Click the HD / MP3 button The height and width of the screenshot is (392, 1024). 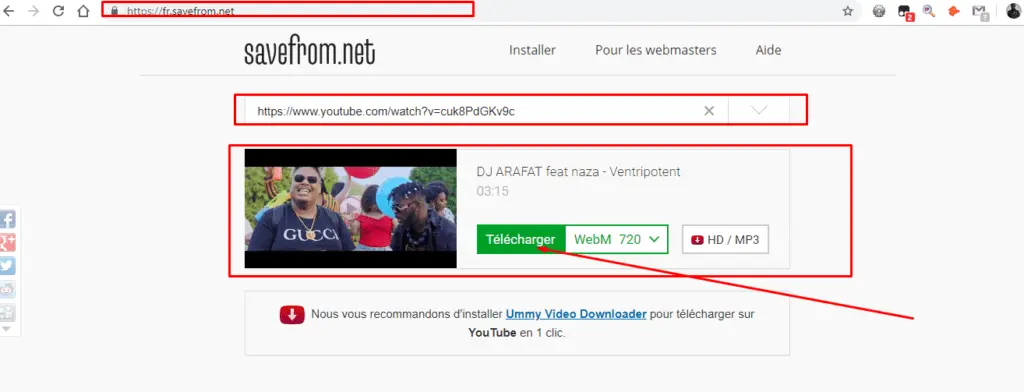(726, 240)
